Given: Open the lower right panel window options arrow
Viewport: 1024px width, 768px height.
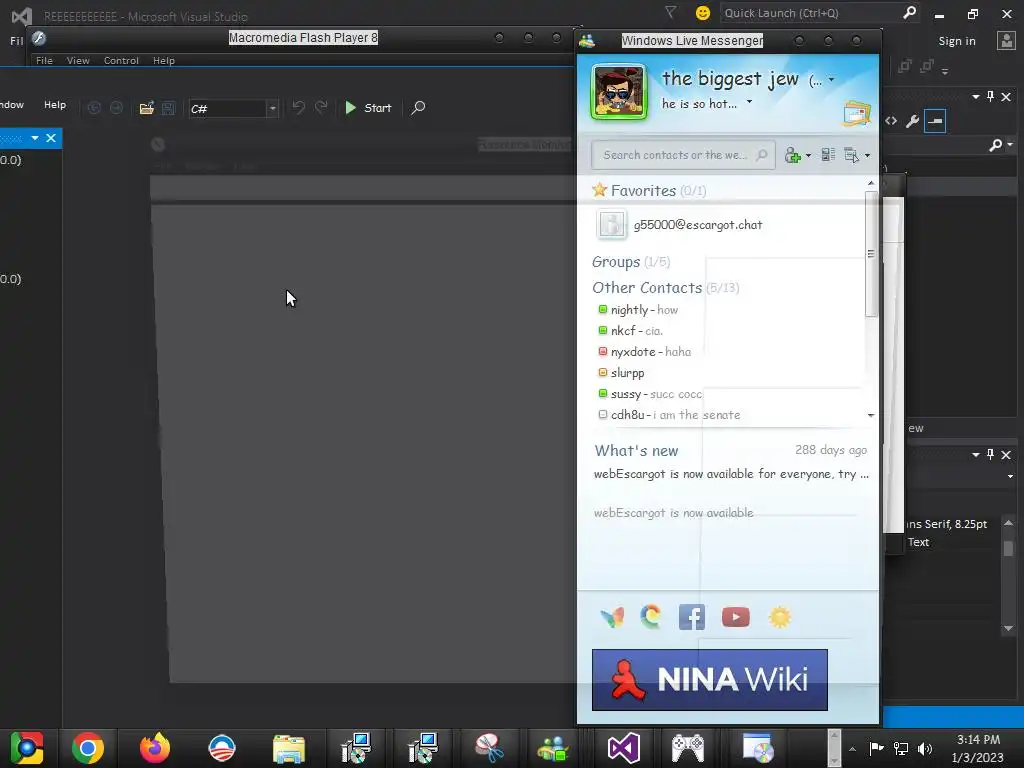Looking at the screenshot, I should pos(976,455).
